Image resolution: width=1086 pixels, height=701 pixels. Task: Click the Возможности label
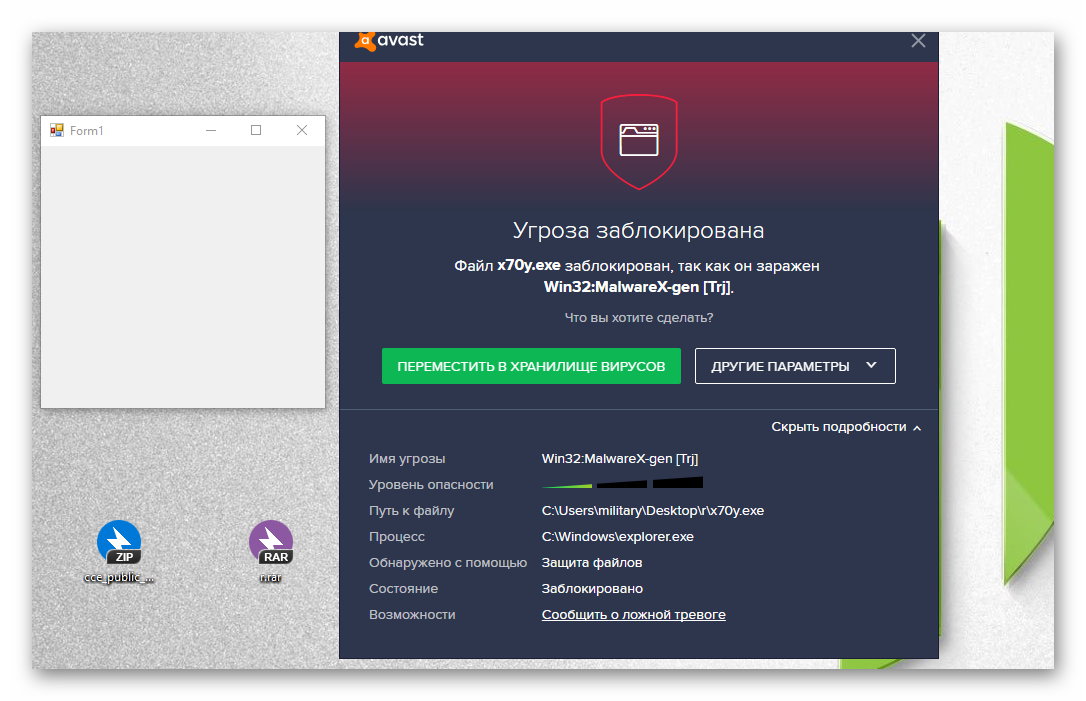(411, 614)
